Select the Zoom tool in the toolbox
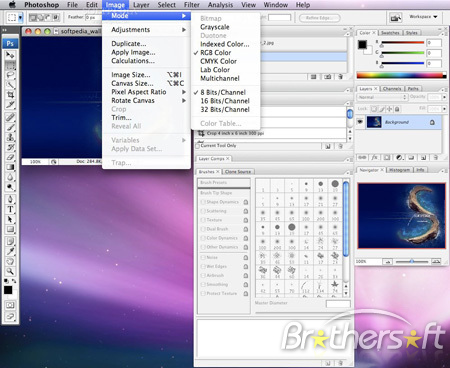Screen dimensions: 450x368 [x=10, y=271]
